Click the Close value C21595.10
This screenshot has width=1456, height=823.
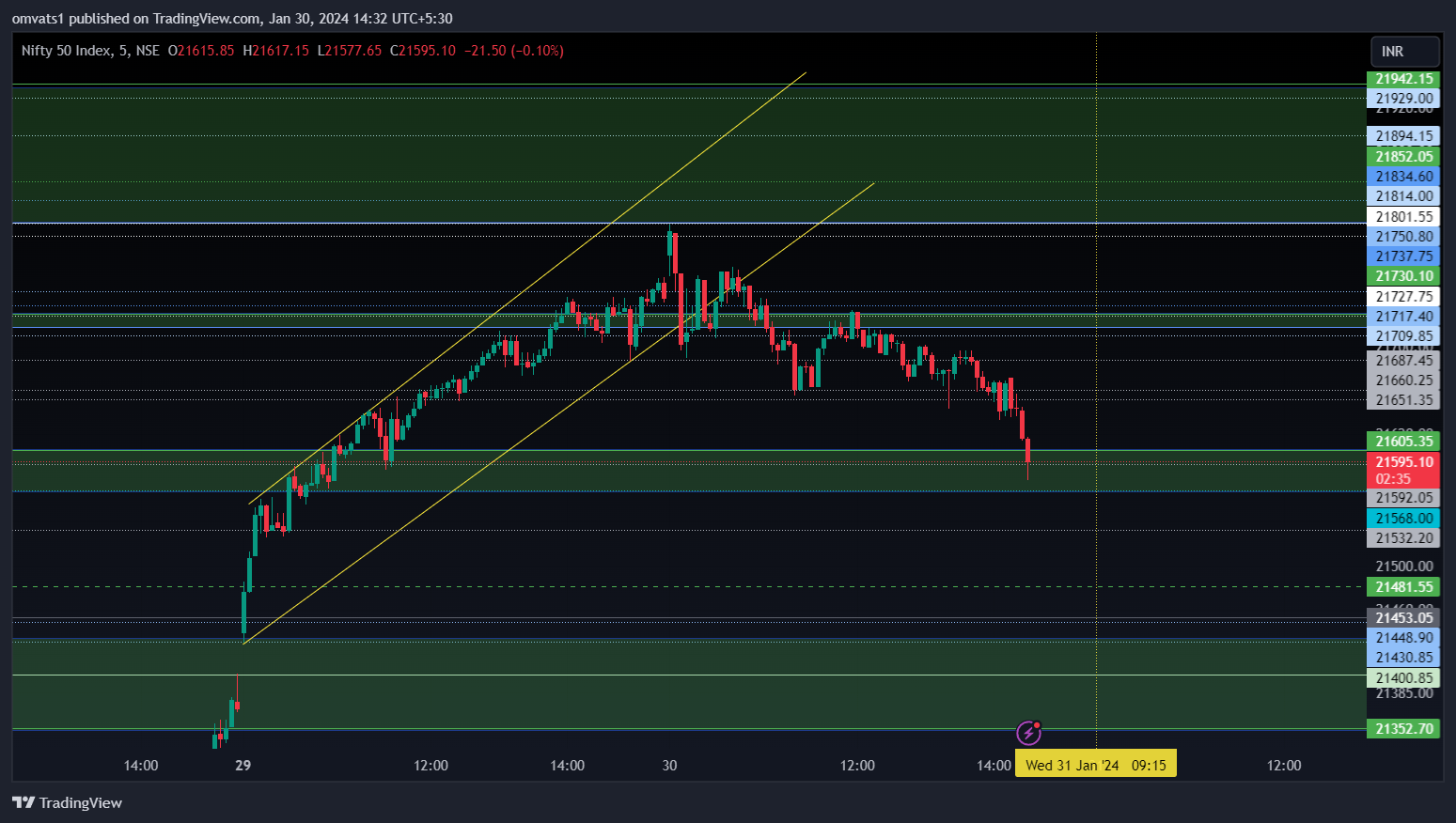coord(423,51)
